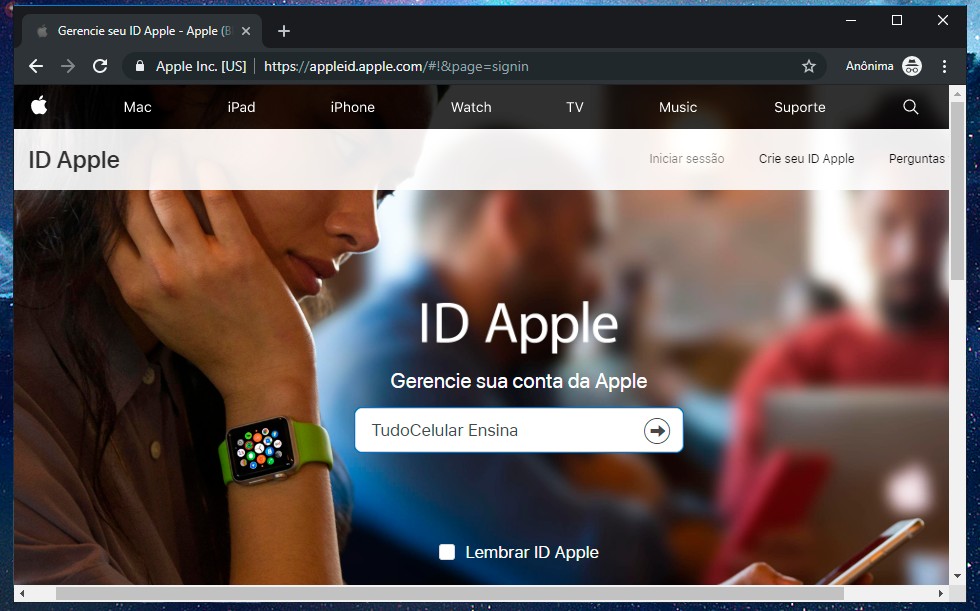Open the Watch menu item
The image size is (980, 611).
471,107
